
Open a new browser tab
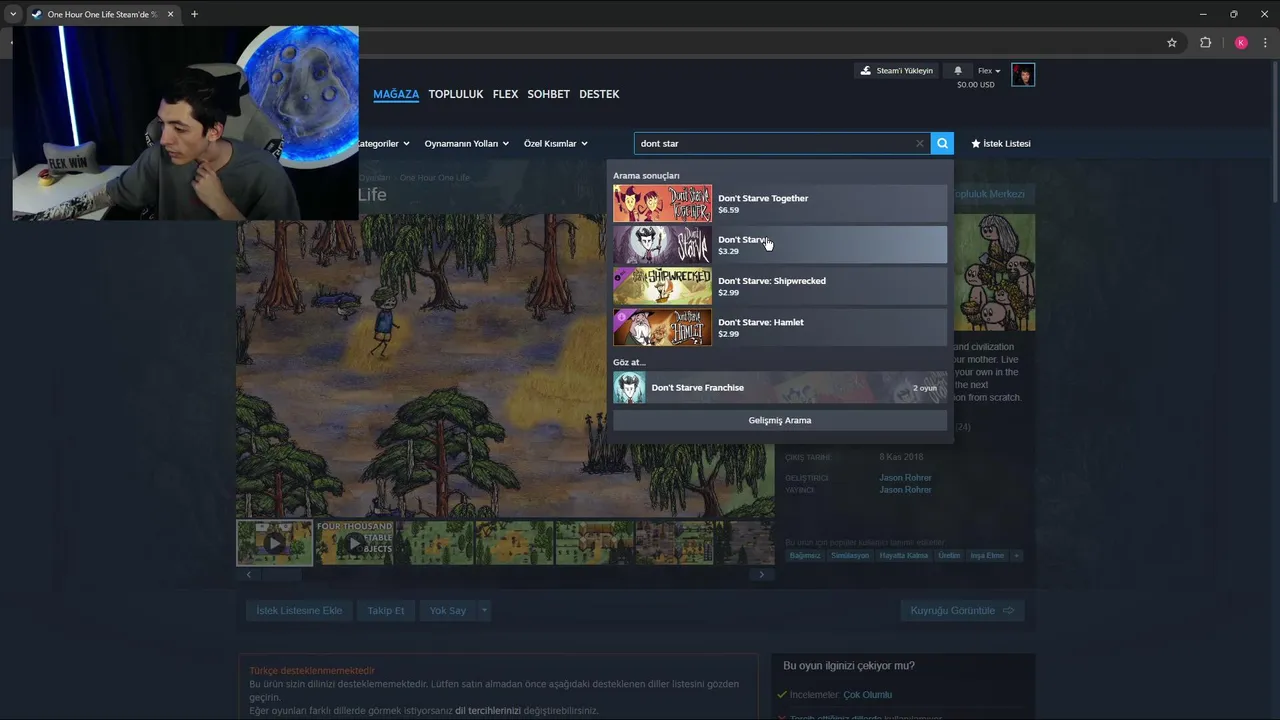pos(194,14)
